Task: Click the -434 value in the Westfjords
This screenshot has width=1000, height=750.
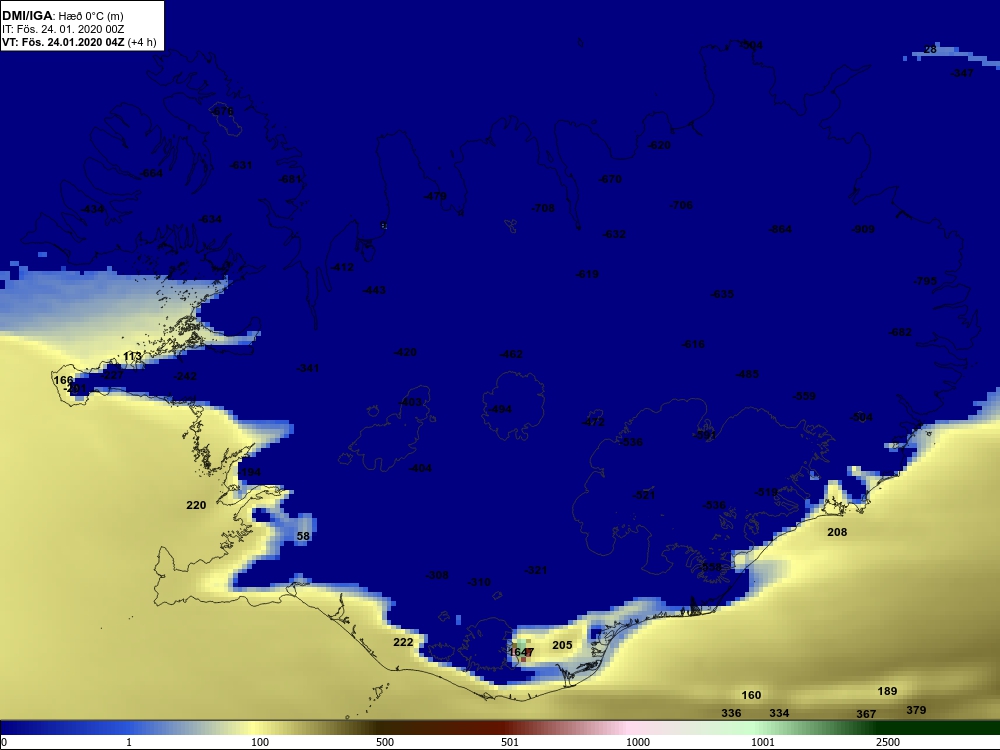Action: point(93,209)
